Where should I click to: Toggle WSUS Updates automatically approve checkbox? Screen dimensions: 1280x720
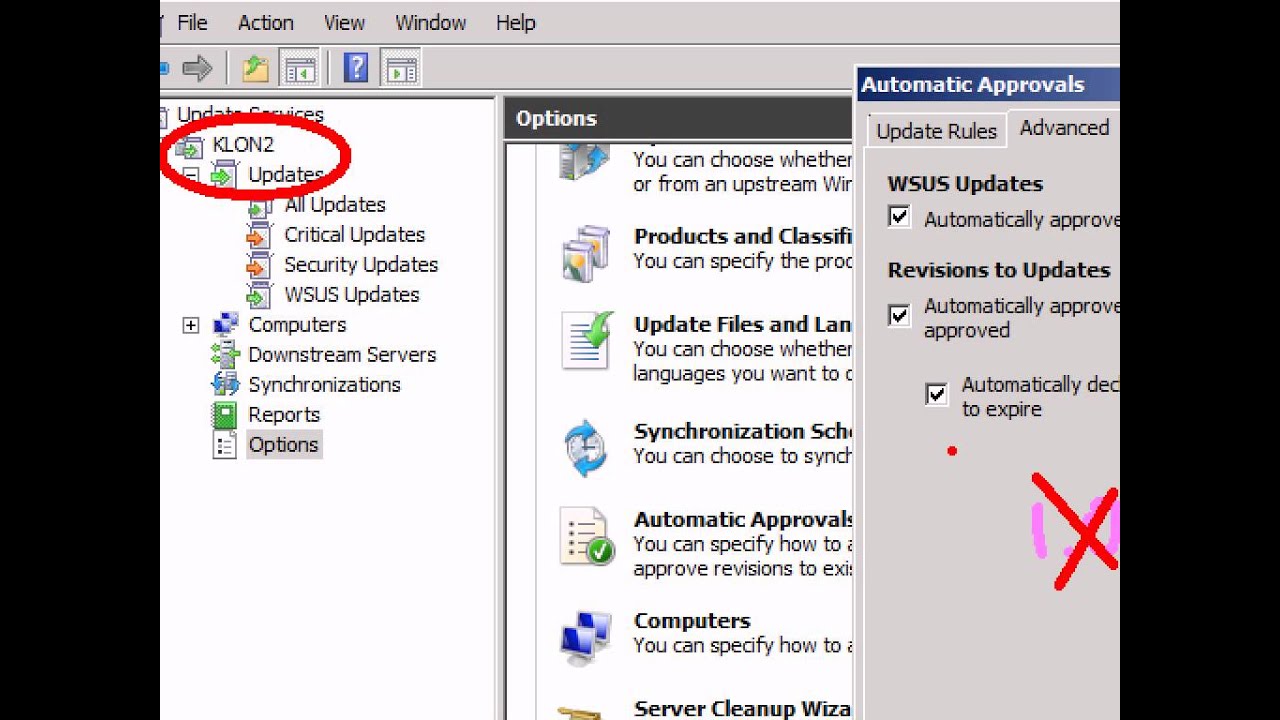(x=900, y=217)
